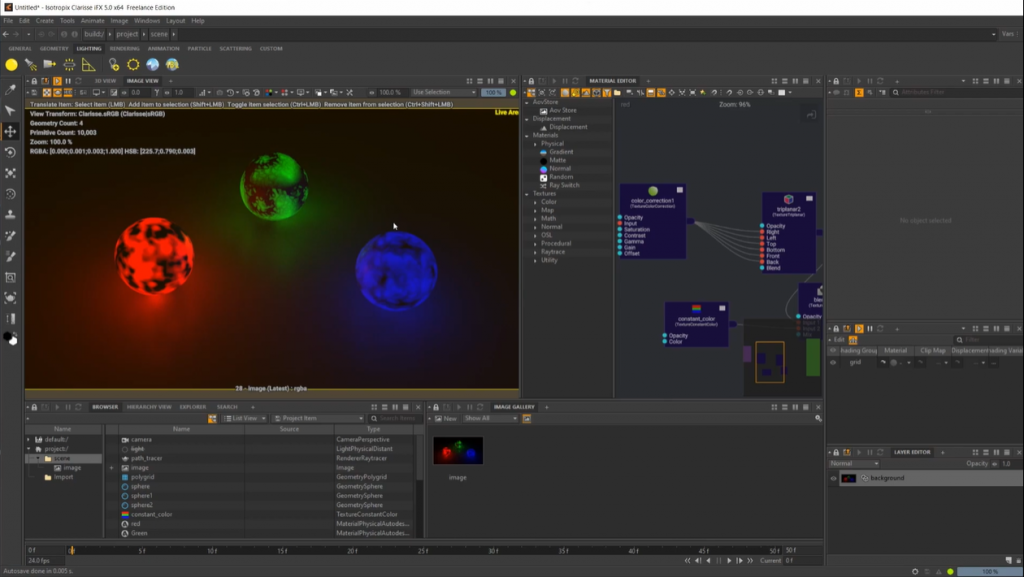The image size is (1024, 577).
Task: Select the Translate tool in left toolbar
Action: (x=11, y=131)
